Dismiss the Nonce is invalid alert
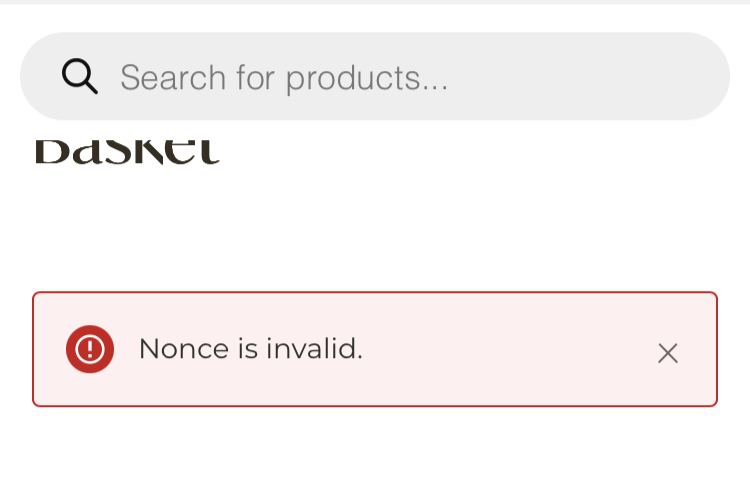 (x=667, y=352)
